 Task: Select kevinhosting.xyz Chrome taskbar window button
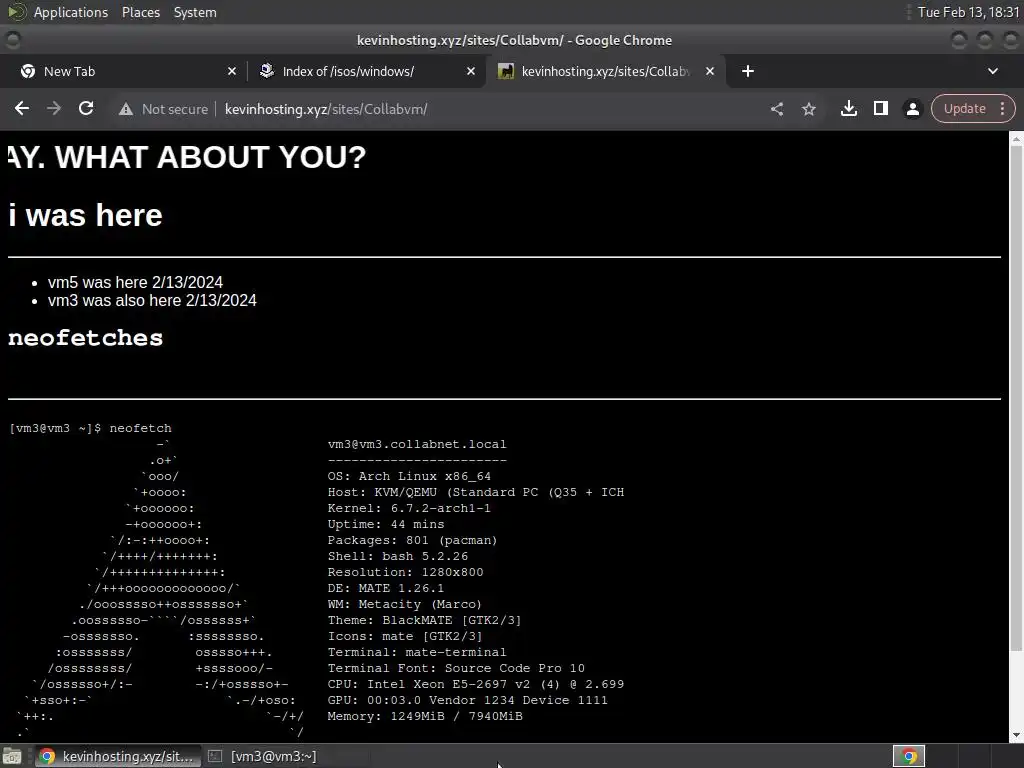point(116,756)
